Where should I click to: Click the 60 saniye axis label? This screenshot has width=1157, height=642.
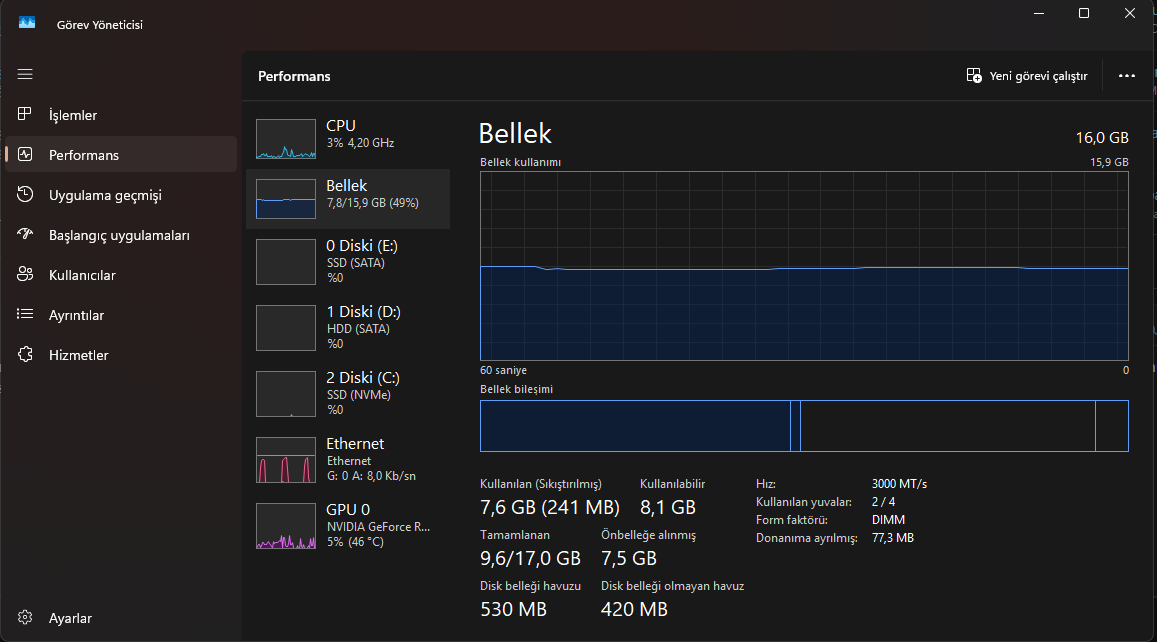503,370
